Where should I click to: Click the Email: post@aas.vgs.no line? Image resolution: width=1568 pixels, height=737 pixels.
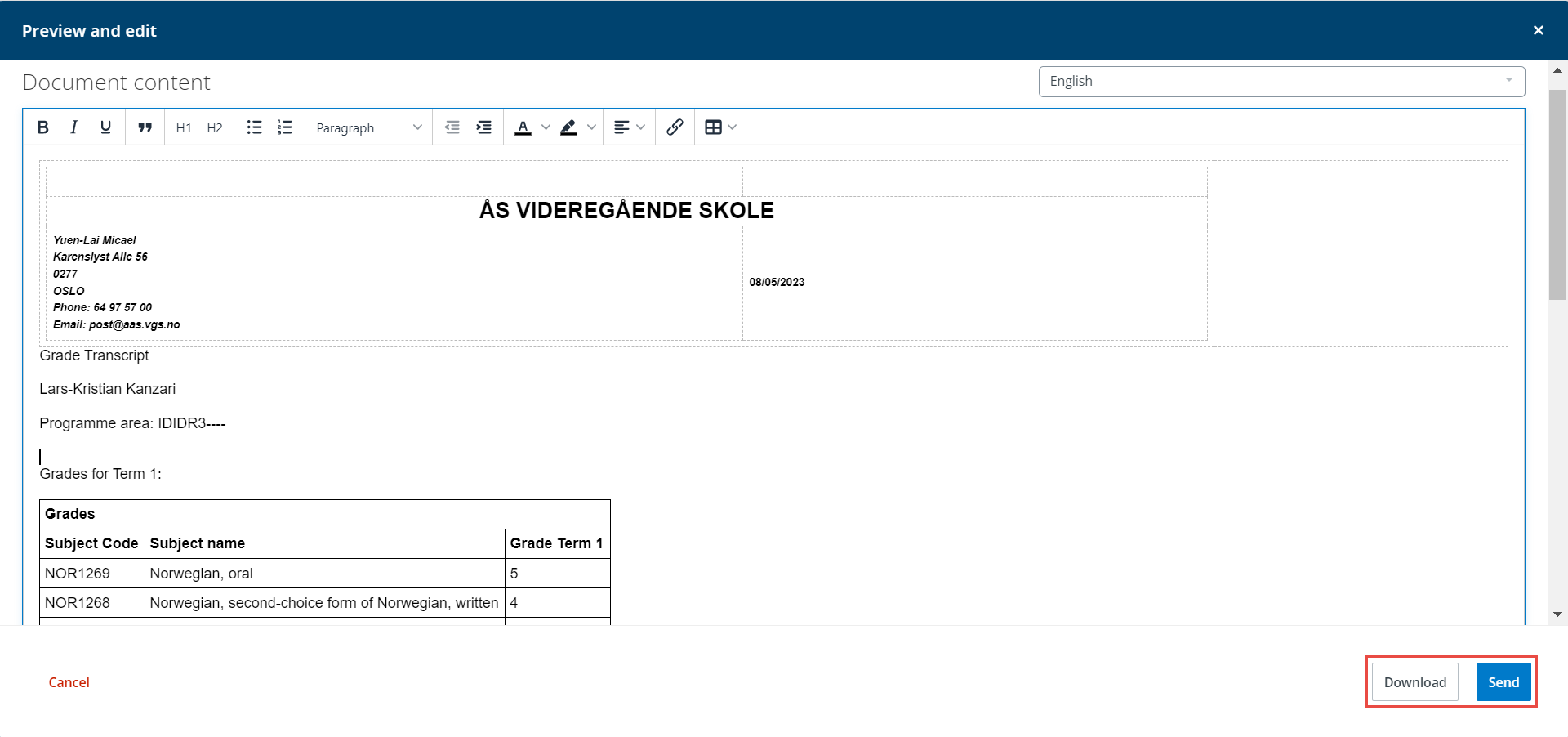point(117,324)
